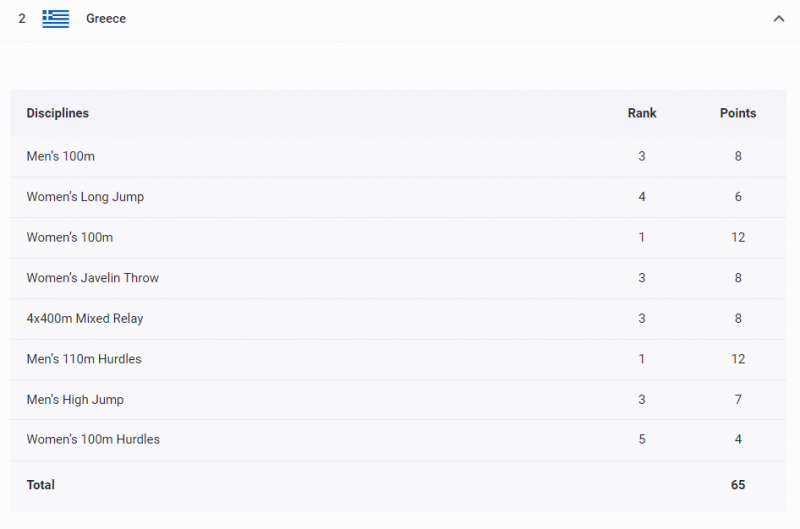800x529 pixels.
Task: Click the Greece flag icon
Action: tap(56, 18)
